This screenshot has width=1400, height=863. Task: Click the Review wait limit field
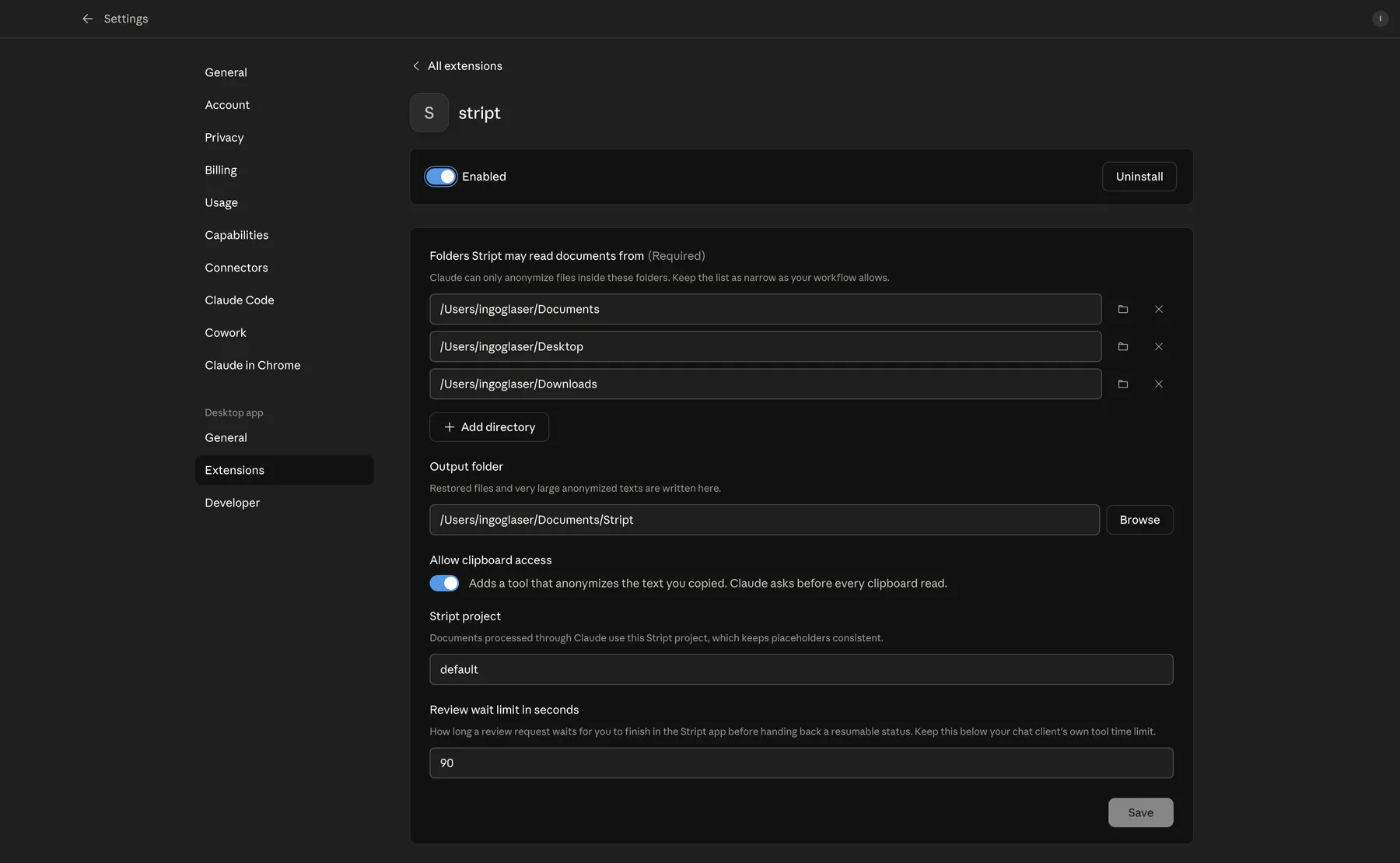(801, 763)
